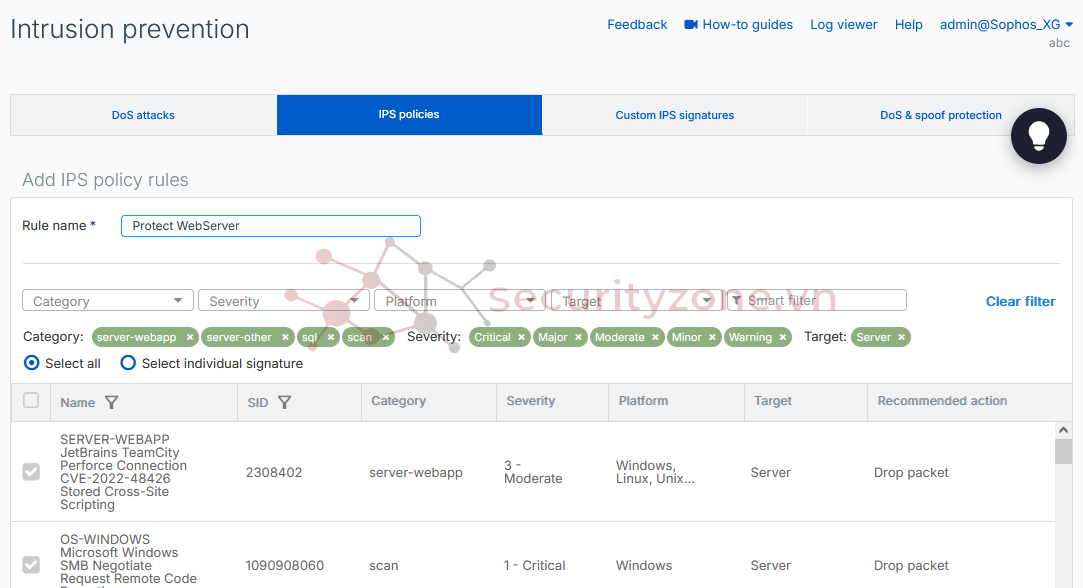Viewport: 1083px width, 588px height.
Task: Click the Clear filter link
Action: pyautogui.click(x=1020, y=301)
